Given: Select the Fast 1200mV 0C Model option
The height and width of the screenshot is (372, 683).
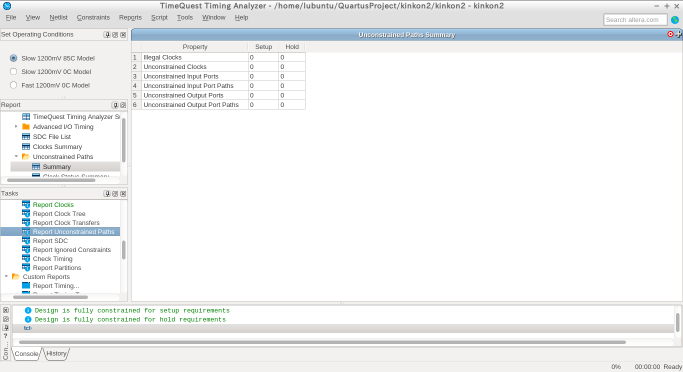Looking at the screenshot, I should (14, 85).
